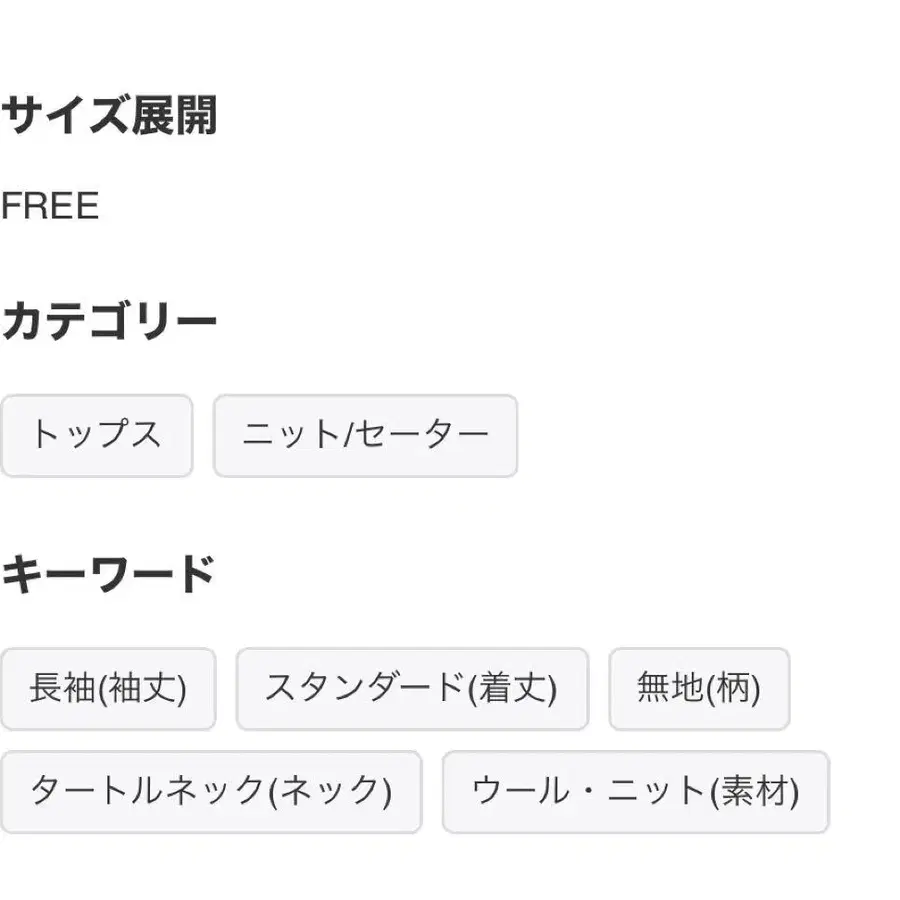Open the 長袖(袖丈) keyword tag
900x900 pixels.
tap(108, 689)
